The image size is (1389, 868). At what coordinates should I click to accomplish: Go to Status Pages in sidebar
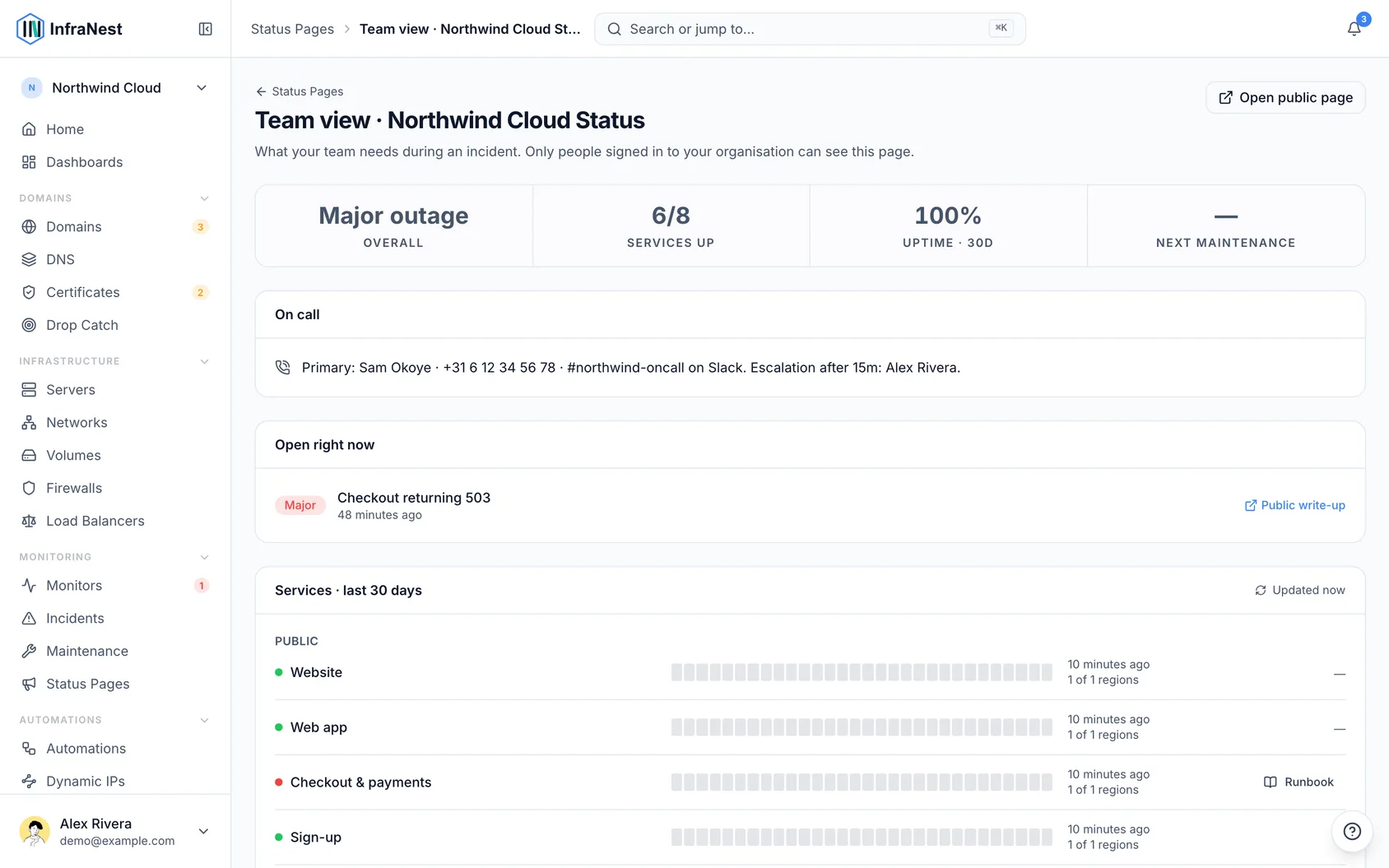pos(115,684)
